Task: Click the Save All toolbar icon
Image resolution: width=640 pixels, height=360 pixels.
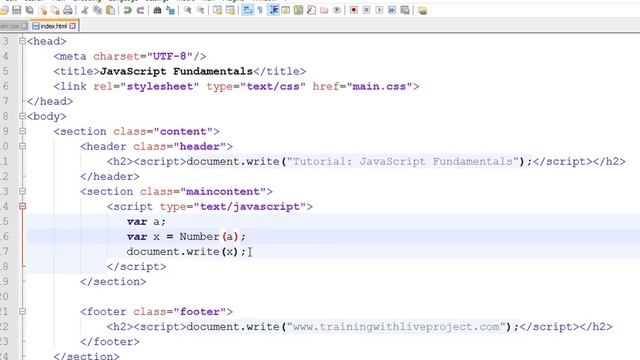Action: pyautogui.click(x=29, y=10)
